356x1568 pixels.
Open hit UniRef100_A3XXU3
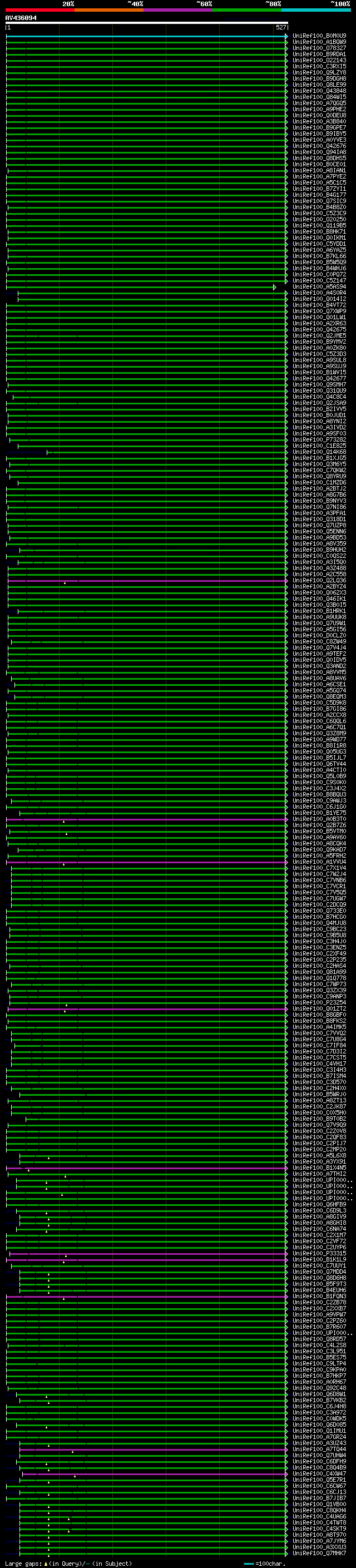tap(319, 1547)
